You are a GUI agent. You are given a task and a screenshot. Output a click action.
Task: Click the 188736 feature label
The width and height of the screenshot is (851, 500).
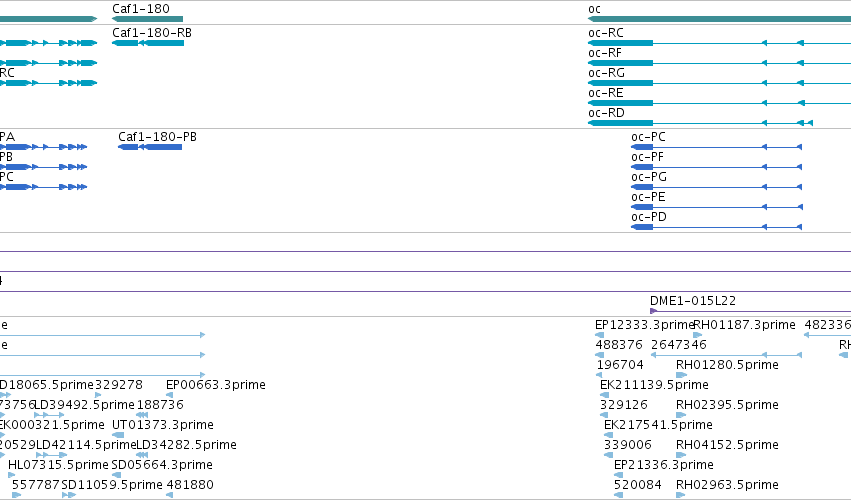[x=160, y=405]
